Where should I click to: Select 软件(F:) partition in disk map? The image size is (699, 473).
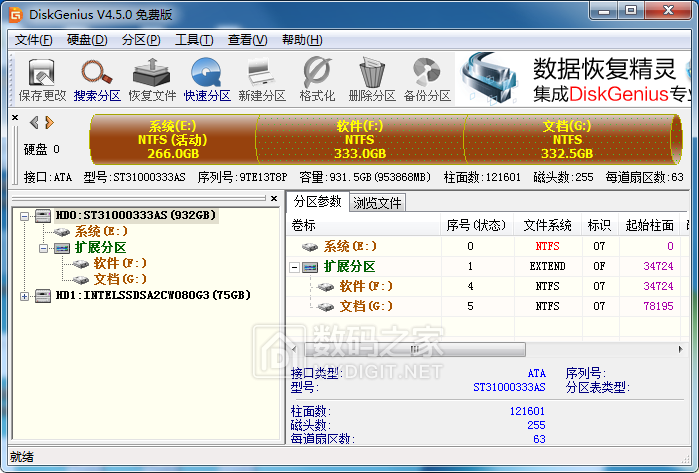360,140
